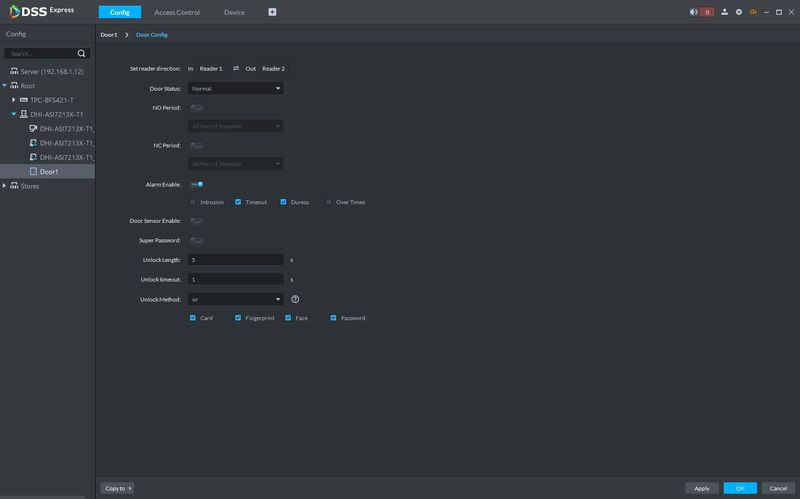The width and height of the screenshot is (800, 499).
Task: Expand the TPC-BF5421-T node
Action: tap(14, 100)
